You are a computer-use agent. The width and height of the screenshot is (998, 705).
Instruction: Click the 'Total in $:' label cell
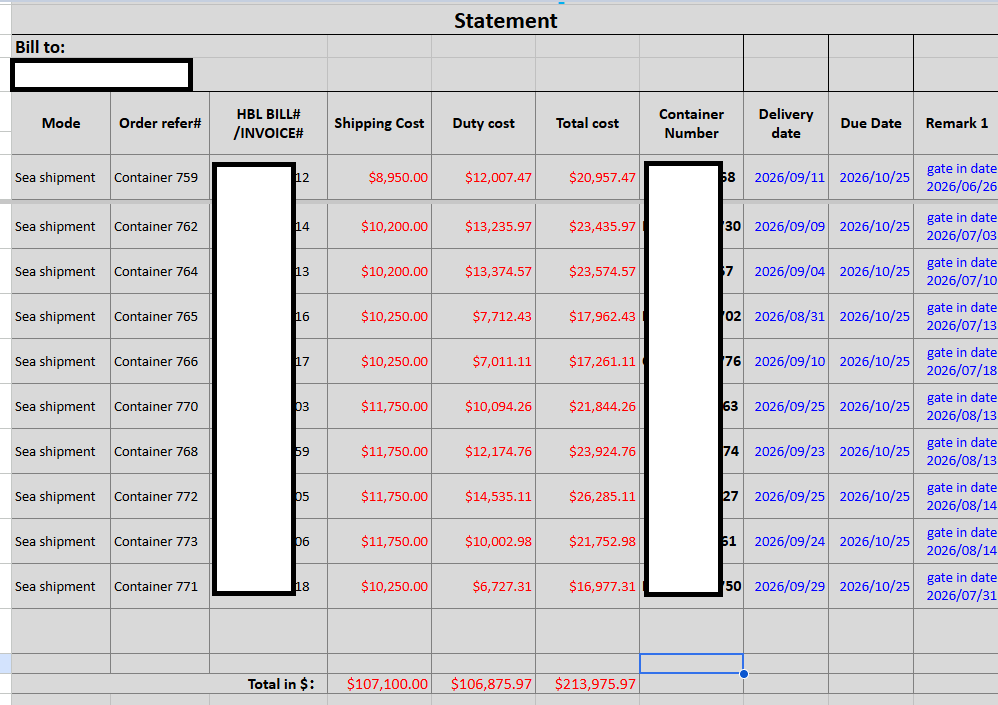click(x=169, y=684)
